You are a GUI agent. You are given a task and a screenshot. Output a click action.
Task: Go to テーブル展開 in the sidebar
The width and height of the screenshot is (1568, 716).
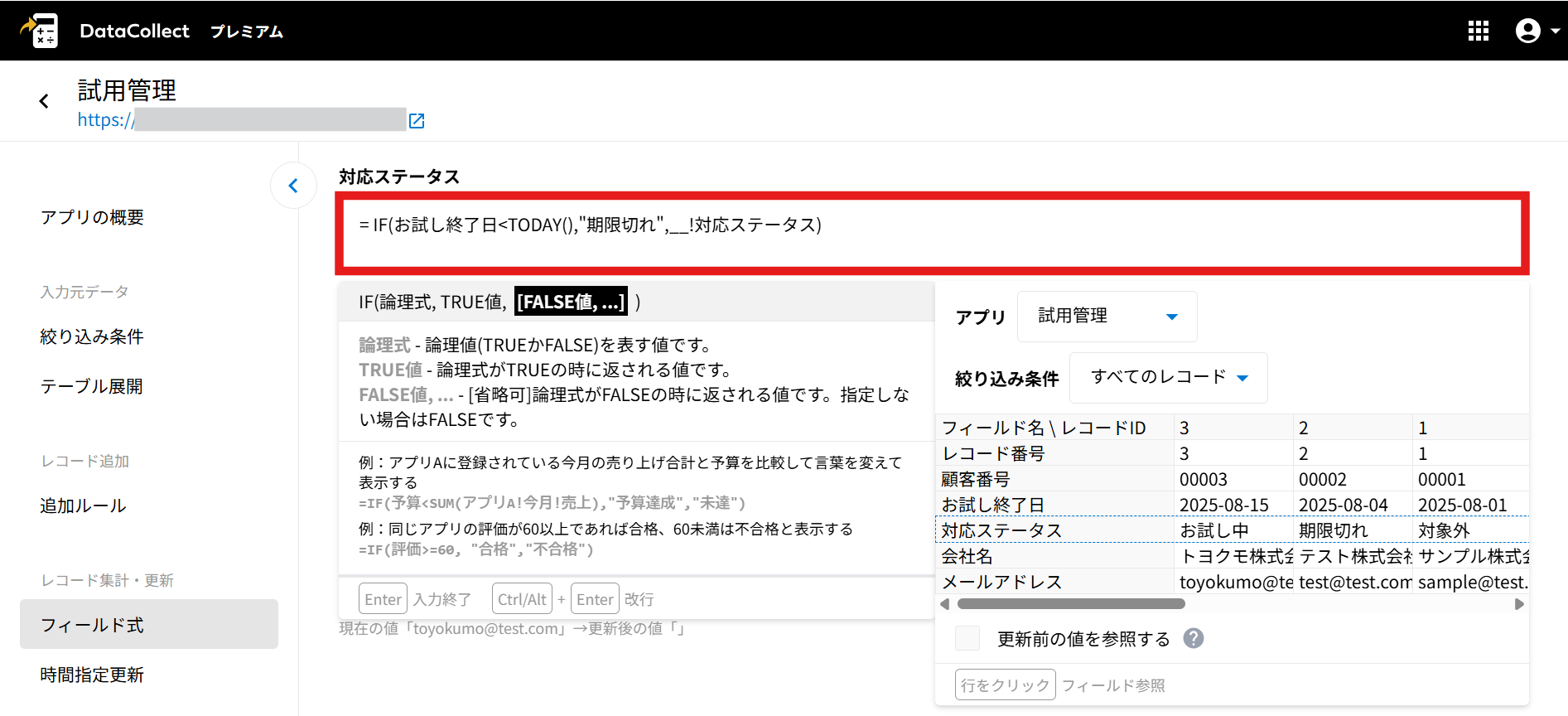pyautogui.click(x=91, y=386)
